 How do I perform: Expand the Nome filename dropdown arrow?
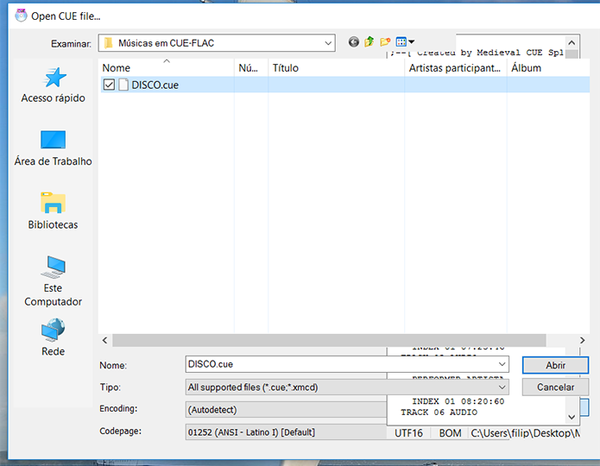(502, 364)
